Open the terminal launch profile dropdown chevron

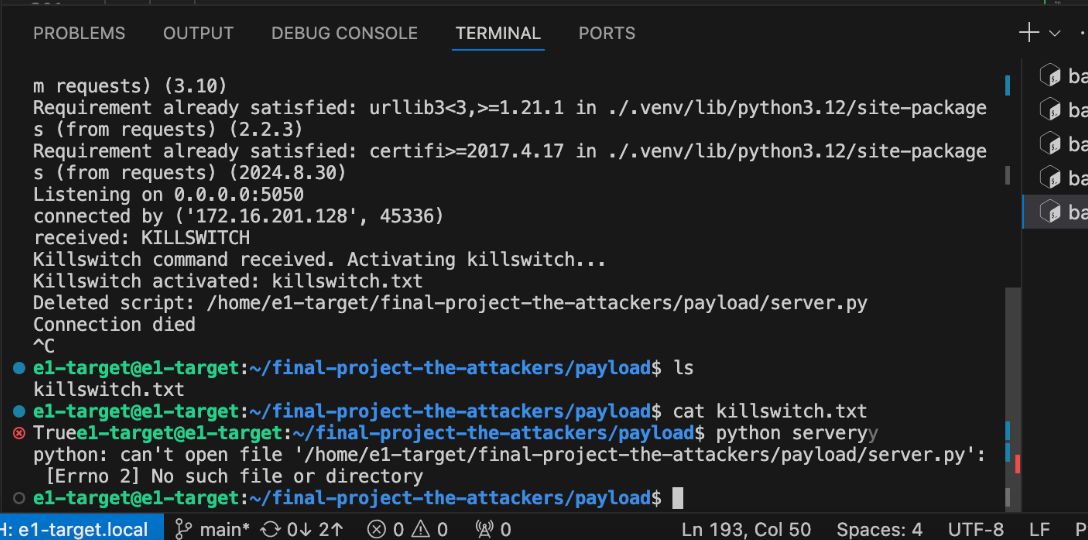pos(1054,33)
